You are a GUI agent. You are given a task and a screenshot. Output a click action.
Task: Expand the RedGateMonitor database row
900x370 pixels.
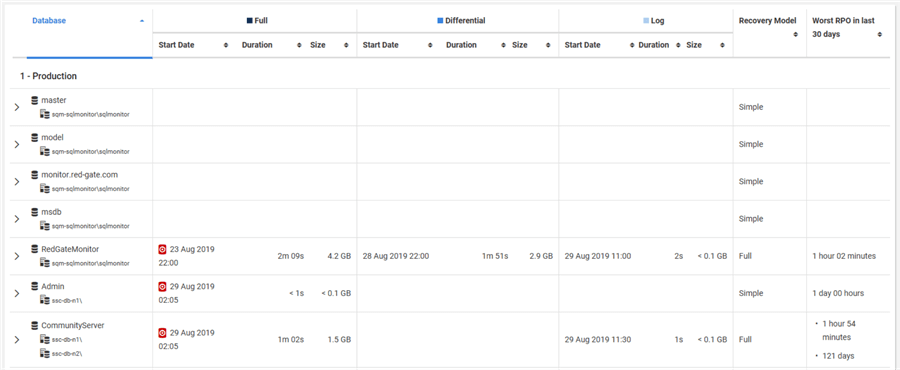(17, 256)
